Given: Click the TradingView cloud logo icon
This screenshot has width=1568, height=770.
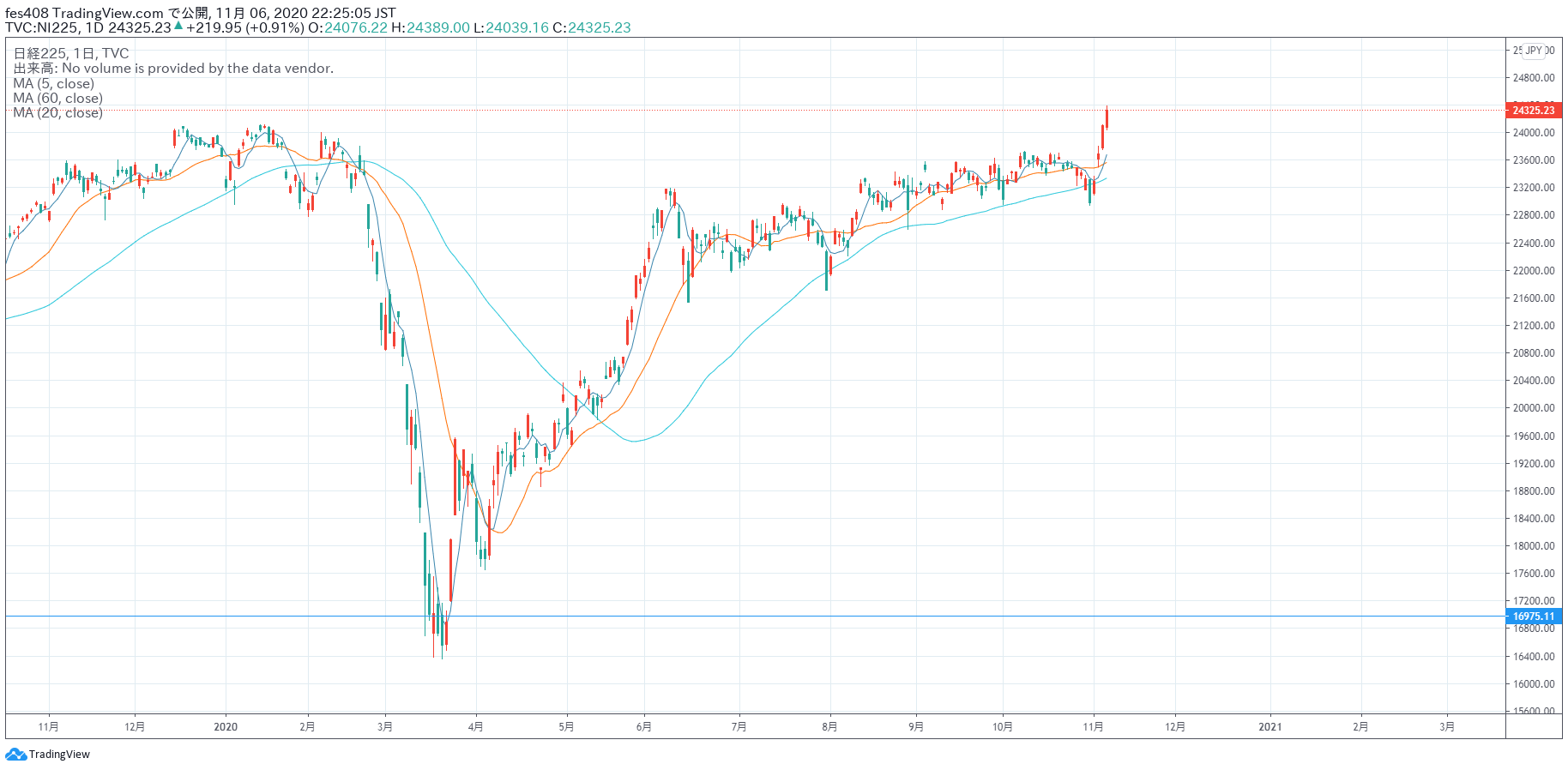Looking at the screenshot, I should pyautogui.click(x=15, y=755).
